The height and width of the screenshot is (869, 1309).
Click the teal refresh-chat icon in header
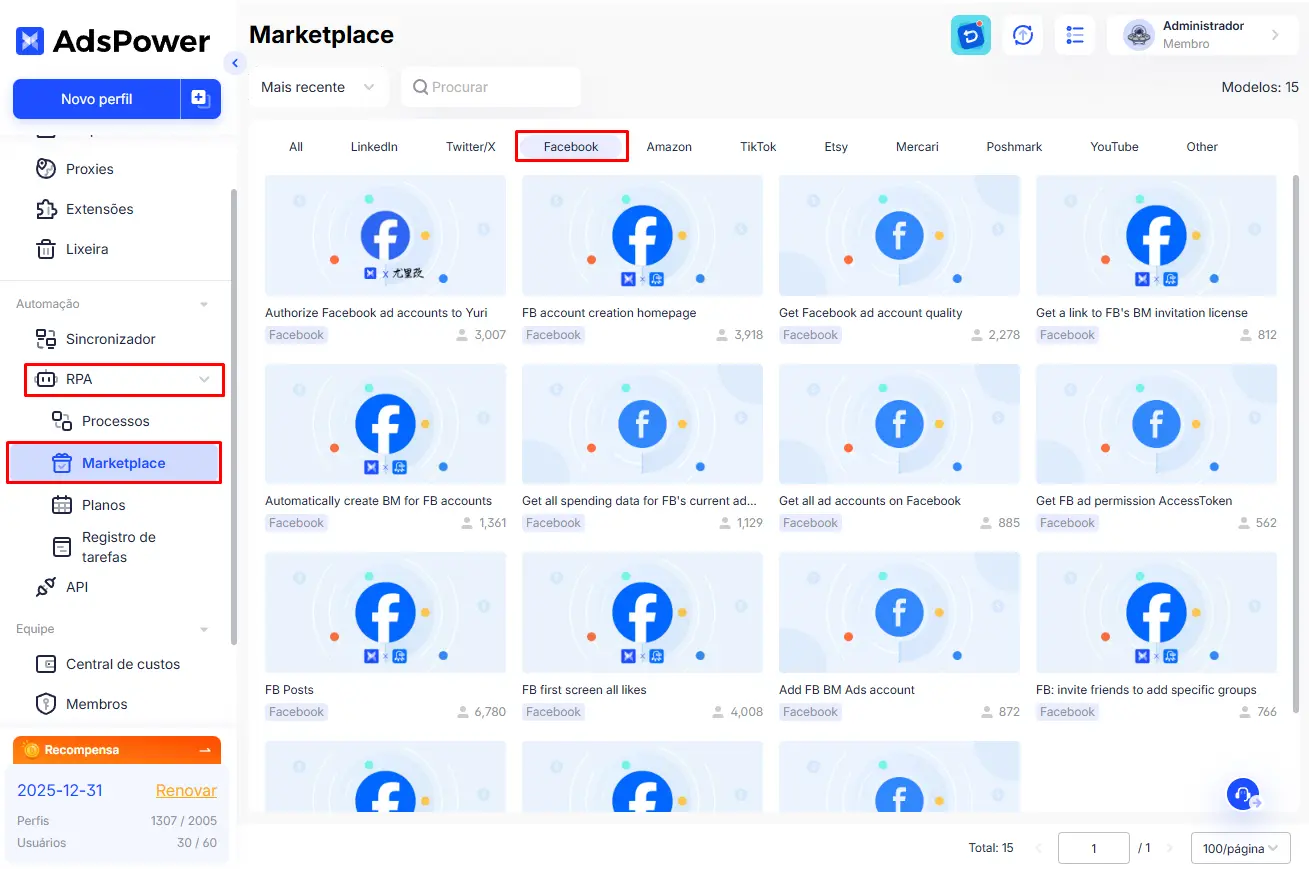970,35
